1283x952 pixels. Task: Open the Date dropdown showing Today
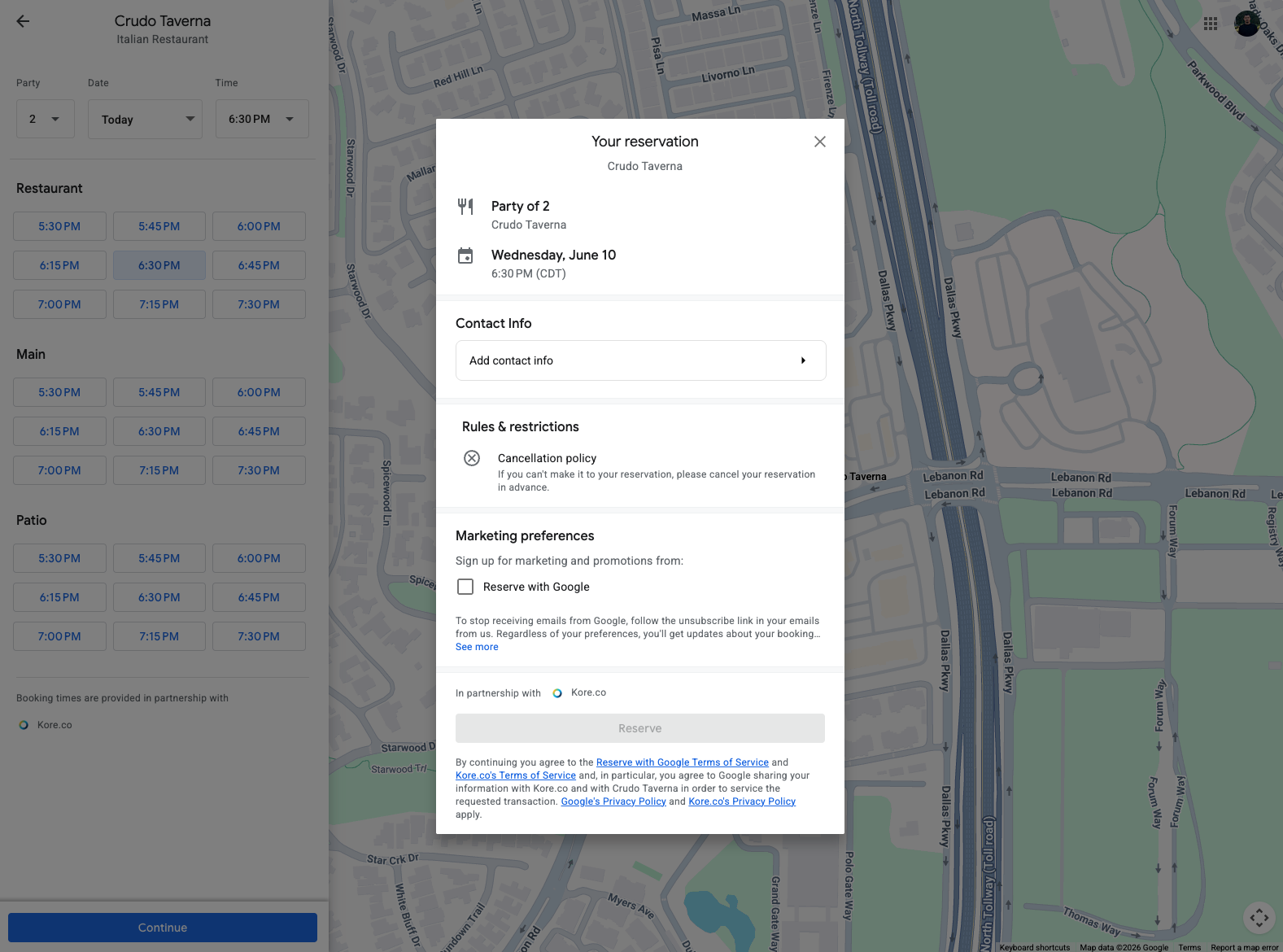(x=145, y=119)
